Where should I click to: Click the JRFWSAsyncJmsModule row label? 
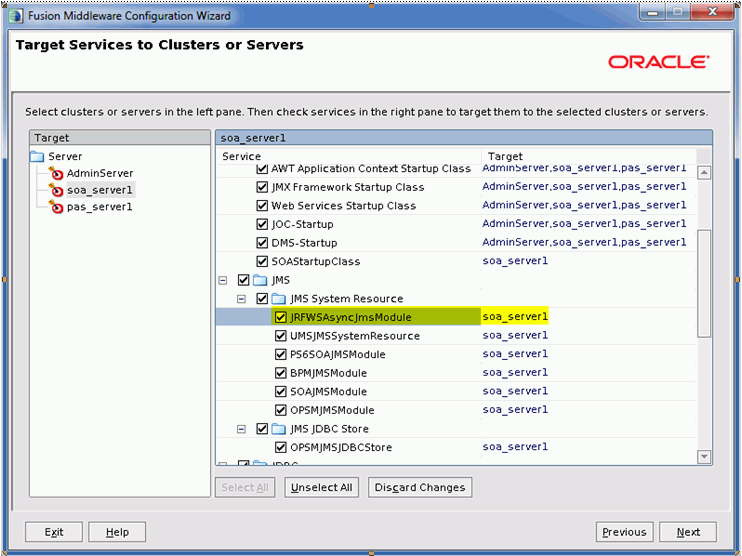coord(351,317)
